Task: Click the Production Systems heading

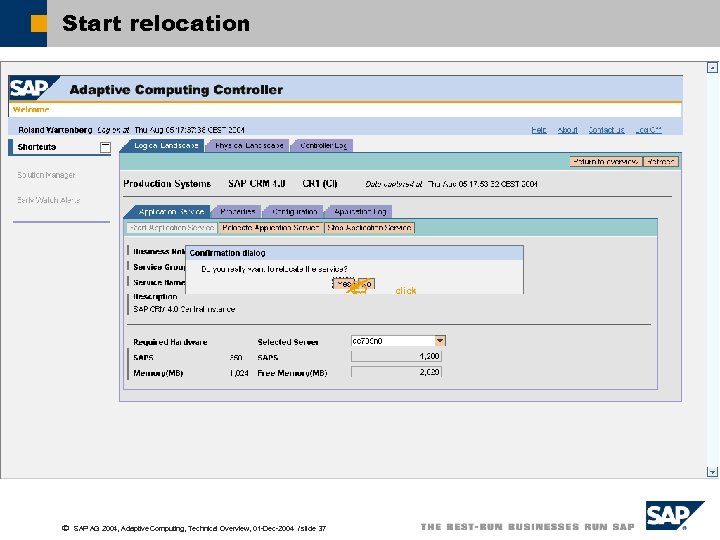Action: (x=167, y=184)
